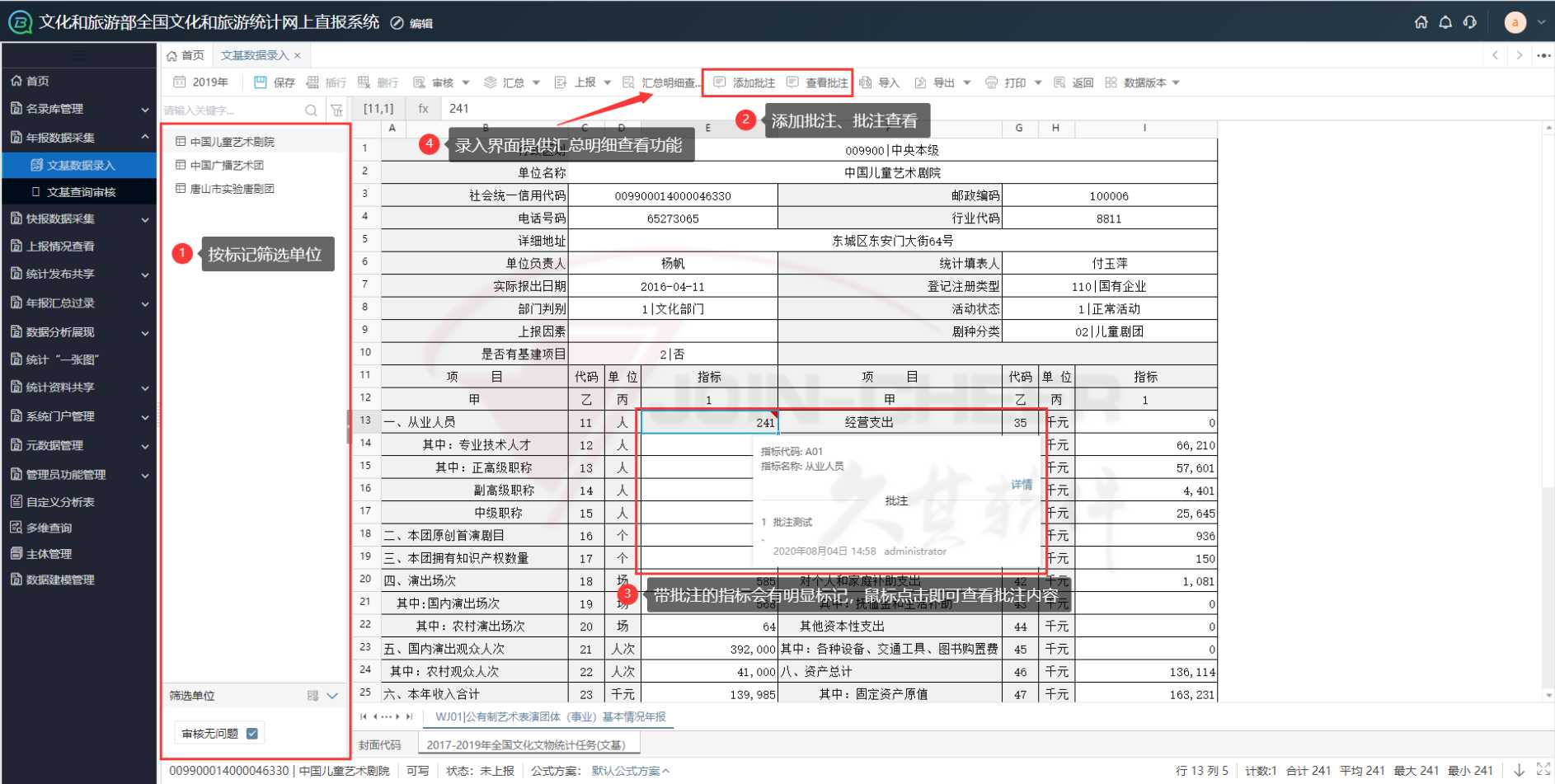Open the user avatar dropdown arrow
The image size is (1555, 784).
[1541, 22]
